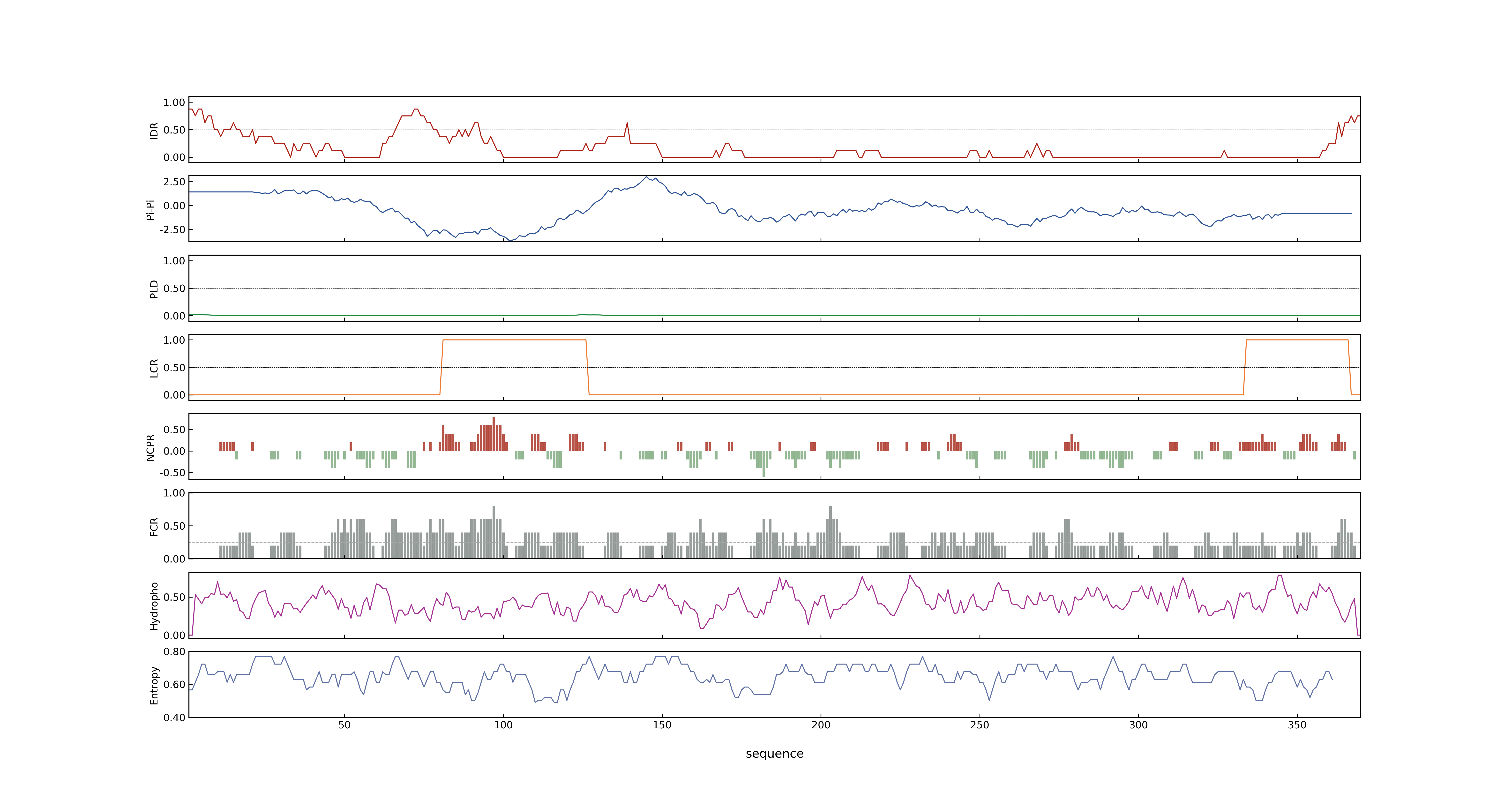Click the 0.40 tick on Entropy axis
Screen dimensions: 1512x806
(174, 717)
